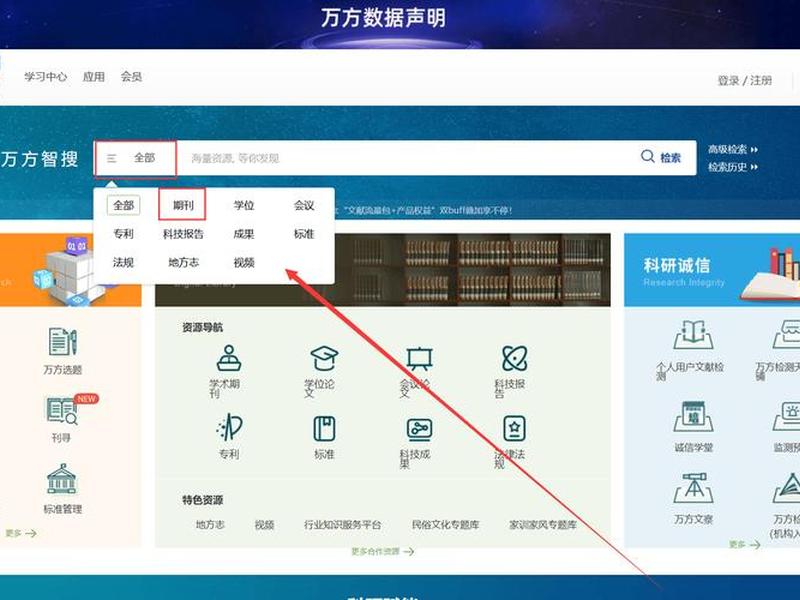Open 行业知识服务平台 link
Screen dimensions: 800x600
click(x=342, y=524)
